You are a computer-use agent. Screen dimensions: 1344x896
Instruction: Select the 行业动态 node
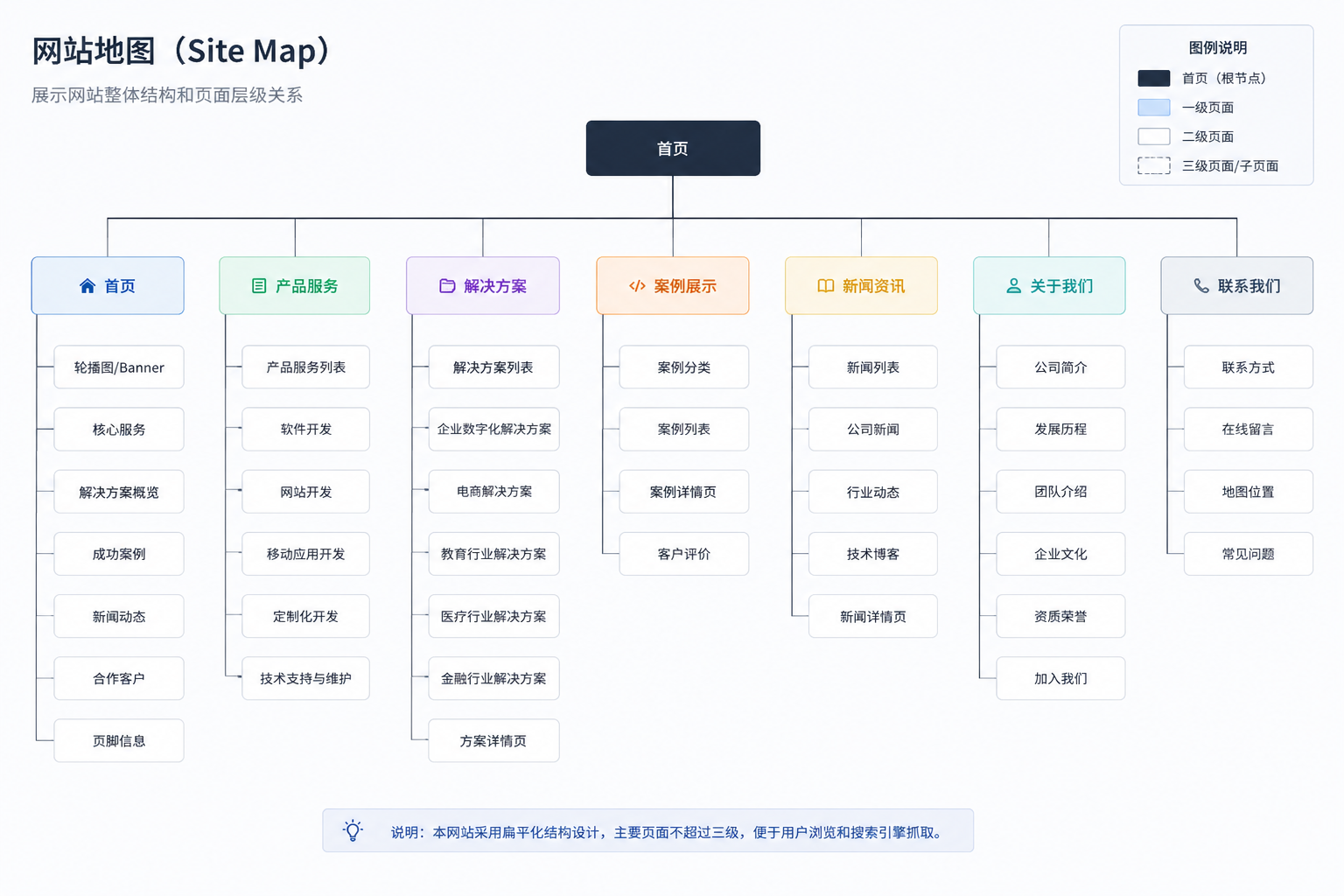tap(873, 492)
